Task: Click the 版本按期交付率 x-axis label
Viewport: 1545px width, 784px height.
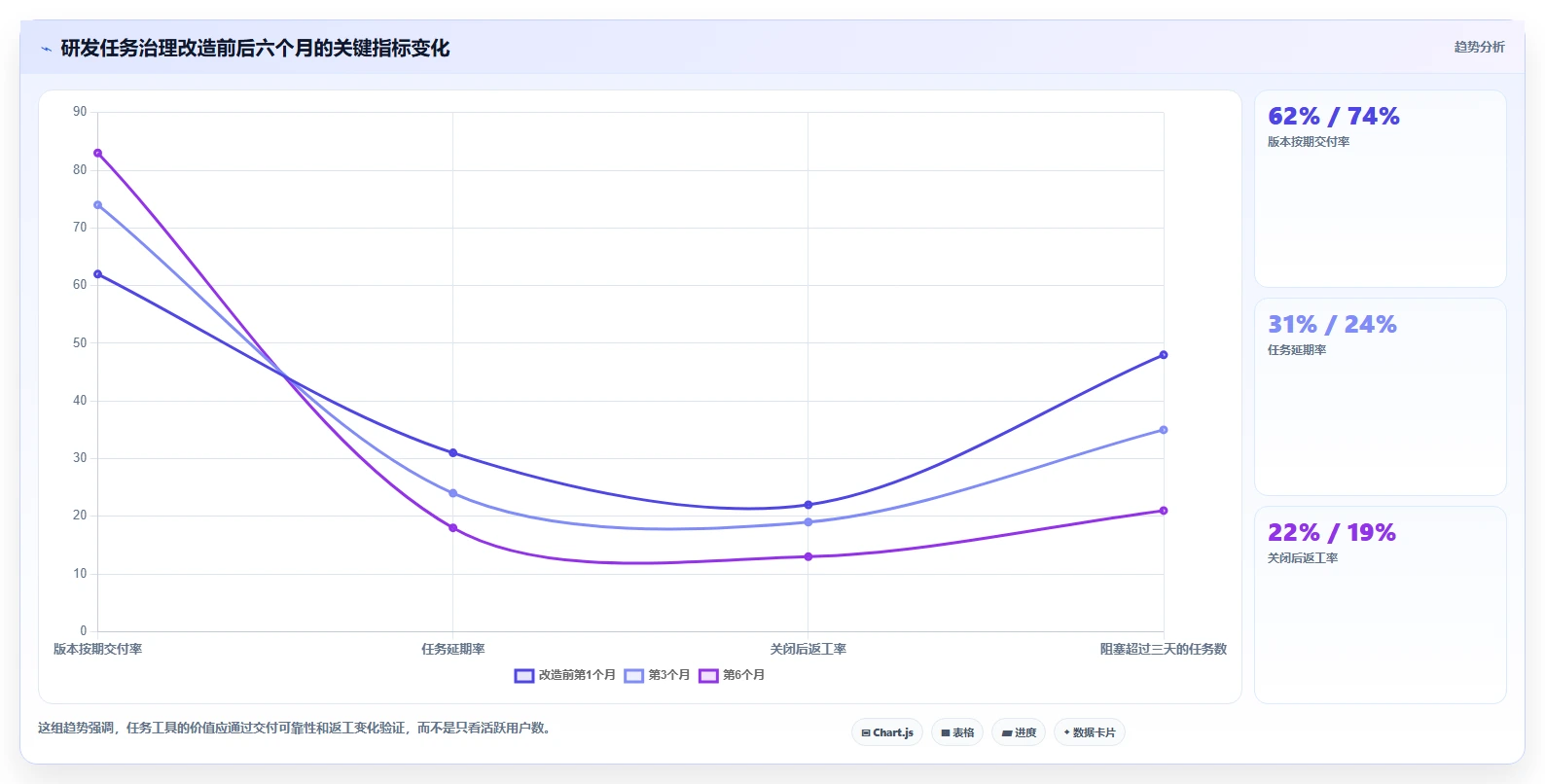Action: click(97, 649)
